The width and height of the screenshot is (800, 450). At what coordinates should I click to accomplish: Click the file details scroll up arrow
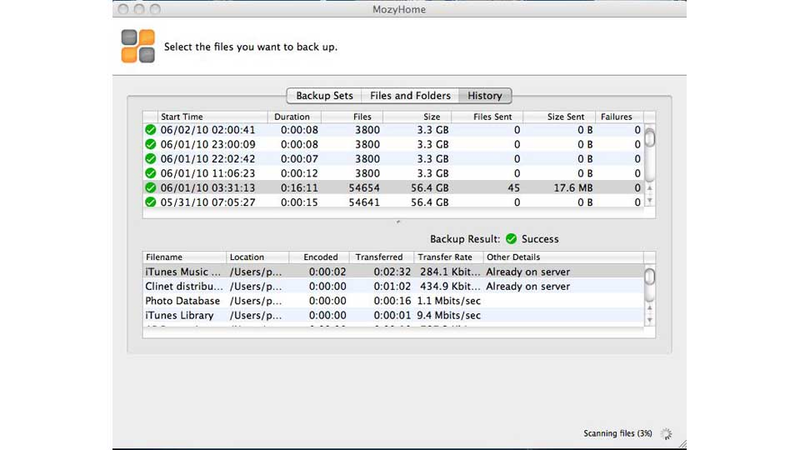tap(649, 308)
